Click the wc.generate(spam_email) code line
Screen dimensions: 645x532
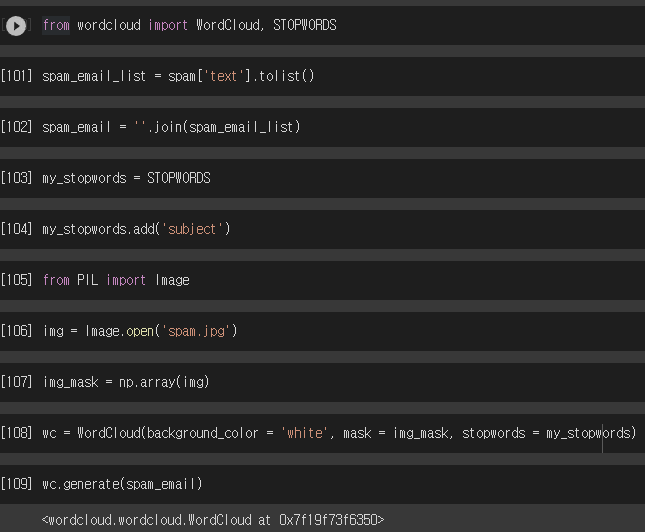click(123, 484)
